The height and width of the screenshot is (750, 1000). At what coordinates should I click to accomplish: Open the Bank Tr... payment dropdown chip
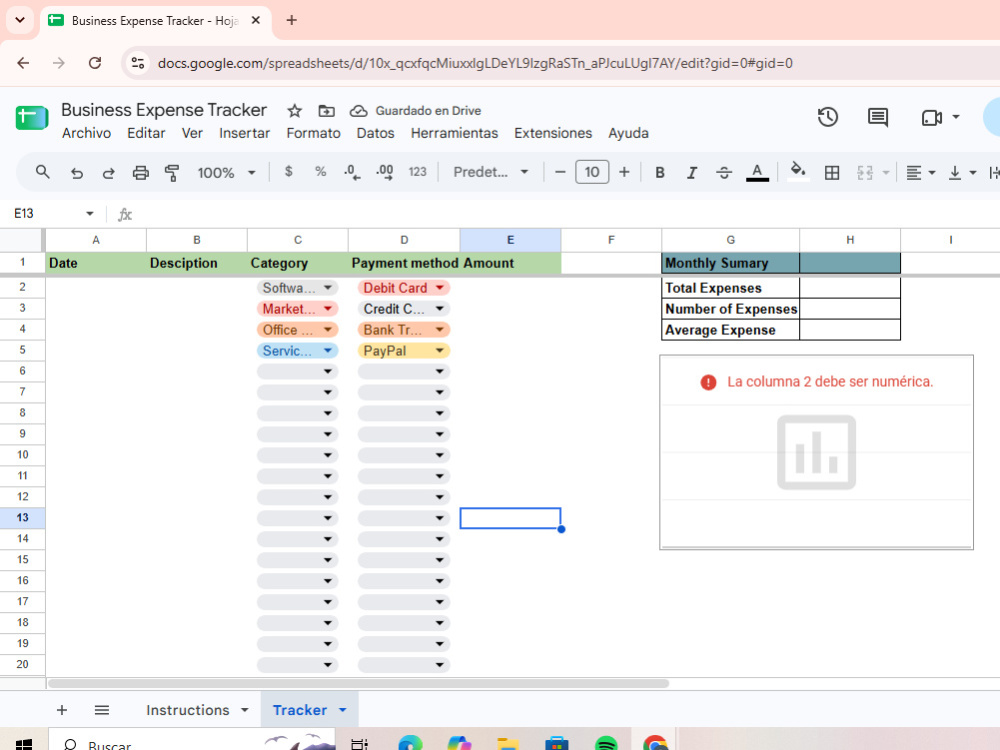point(404,330)
